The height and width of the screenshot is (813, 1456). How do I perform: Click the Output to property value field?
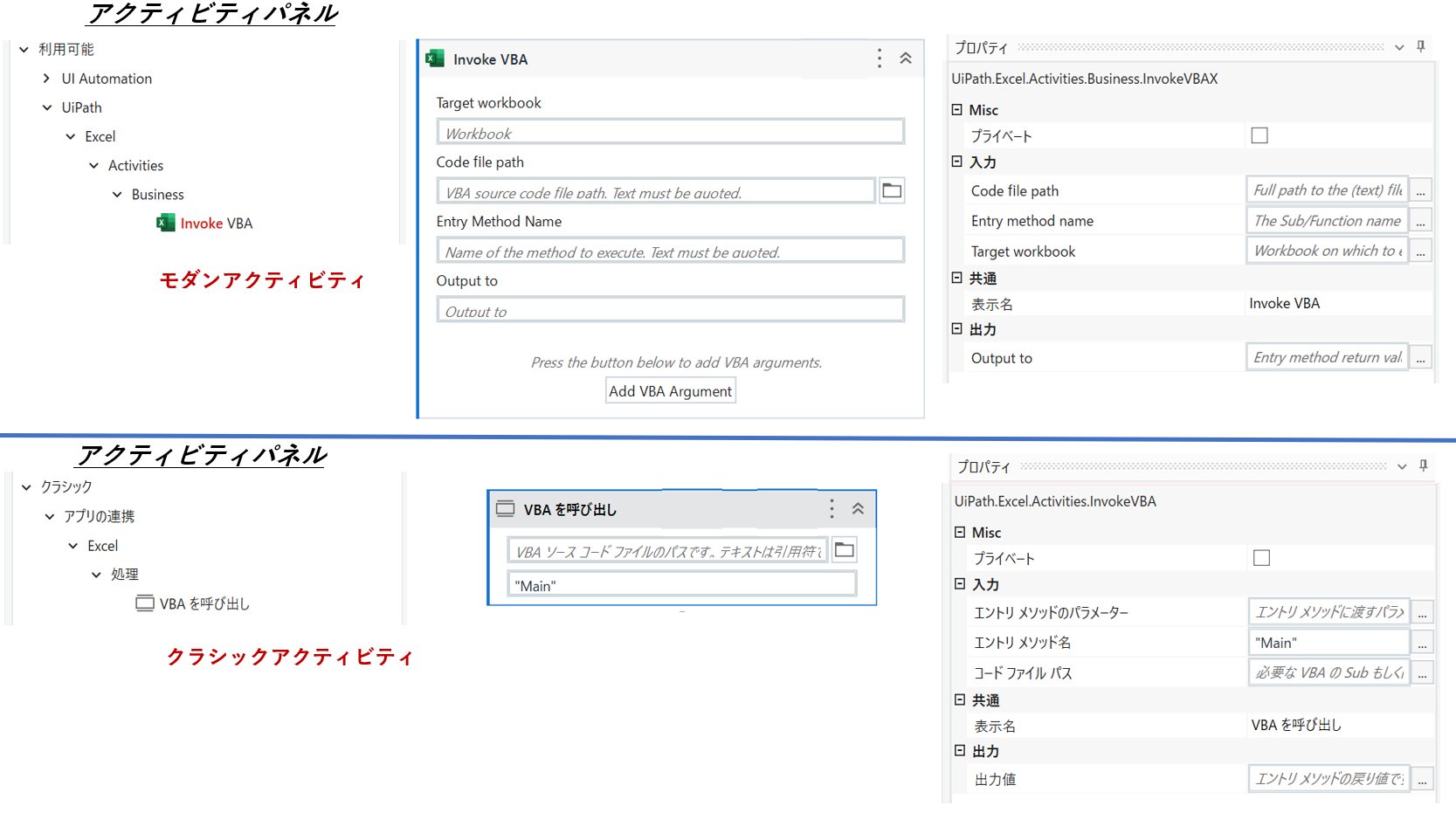(x=1327, y=357)
